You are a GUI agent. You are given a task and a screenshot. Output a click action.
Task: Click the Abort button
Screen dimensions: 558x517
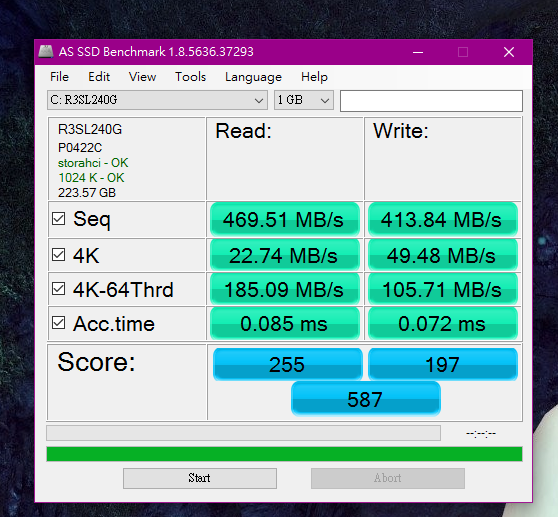[x=388, y=478]
